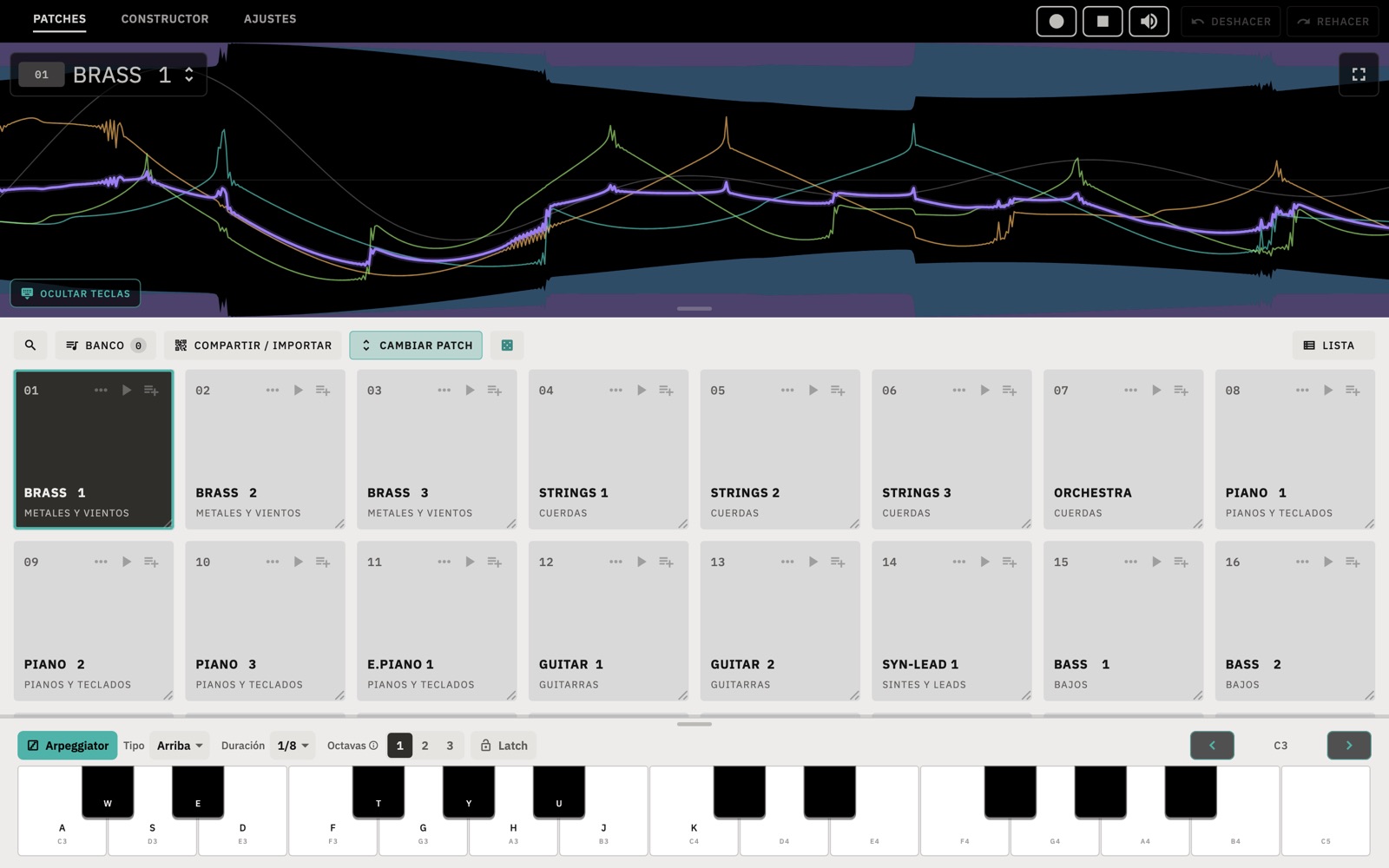Click the Octavas info icon
The width and height of the screenshot is (1389, 868).
[373, 746]
